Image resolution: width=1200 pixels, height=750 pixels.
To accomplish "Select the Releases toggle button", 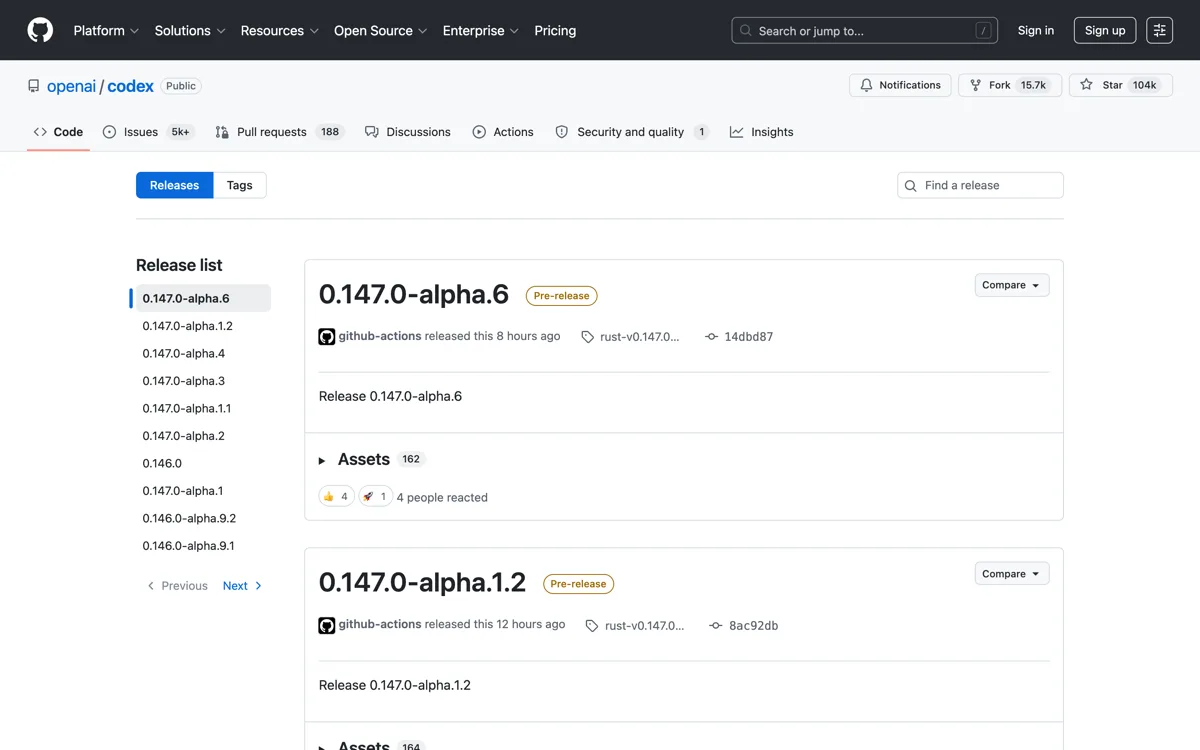I will 175,185.
